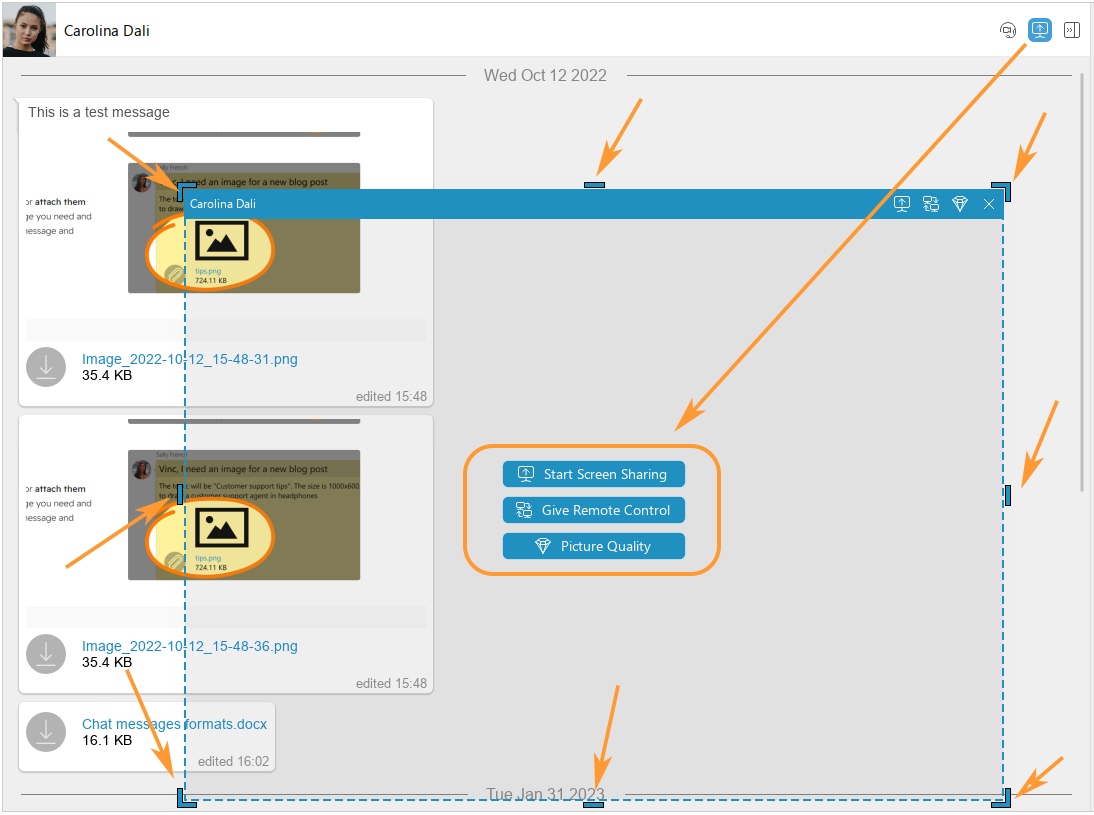
Task: Select the Start Screen Sharing icon in window header
Action: tap(902, 204)
